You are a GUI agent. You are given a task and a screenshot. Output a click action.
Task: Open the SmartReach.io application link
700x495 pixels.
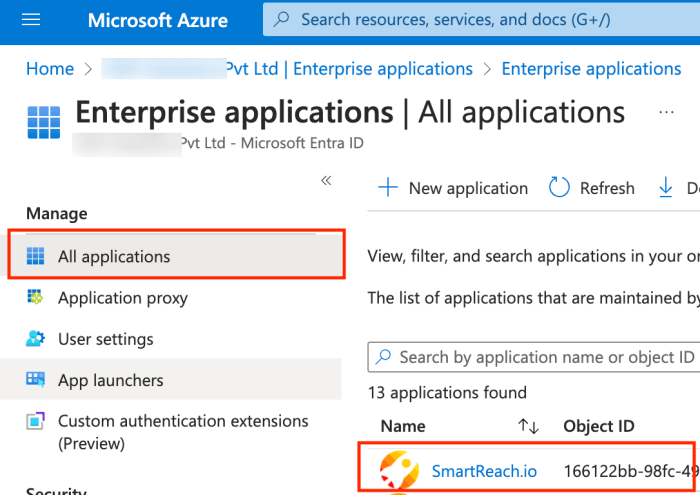[x=484, y=471]
